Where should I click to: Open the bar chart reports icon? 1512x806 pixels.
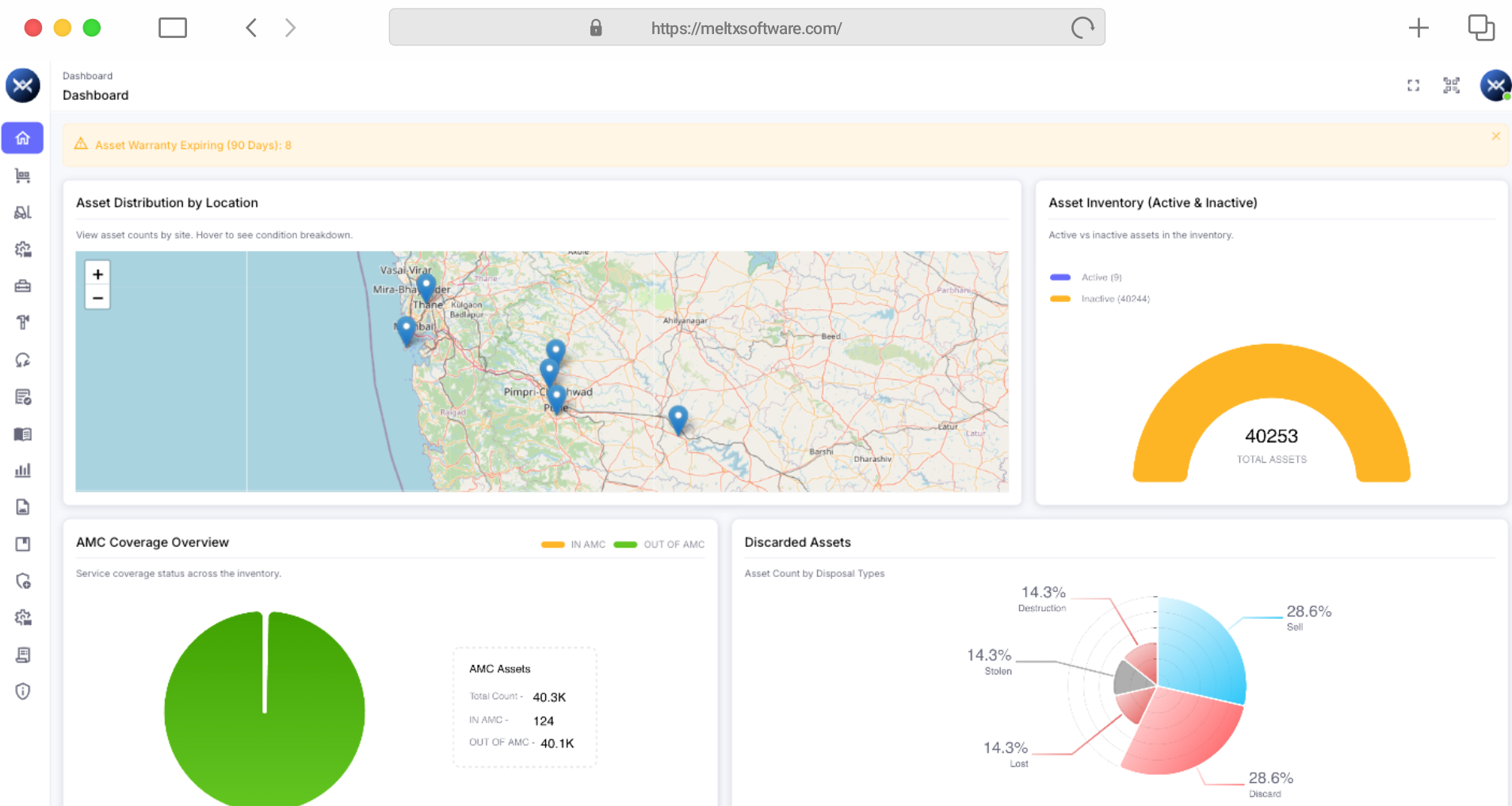(x=22, y=471)
